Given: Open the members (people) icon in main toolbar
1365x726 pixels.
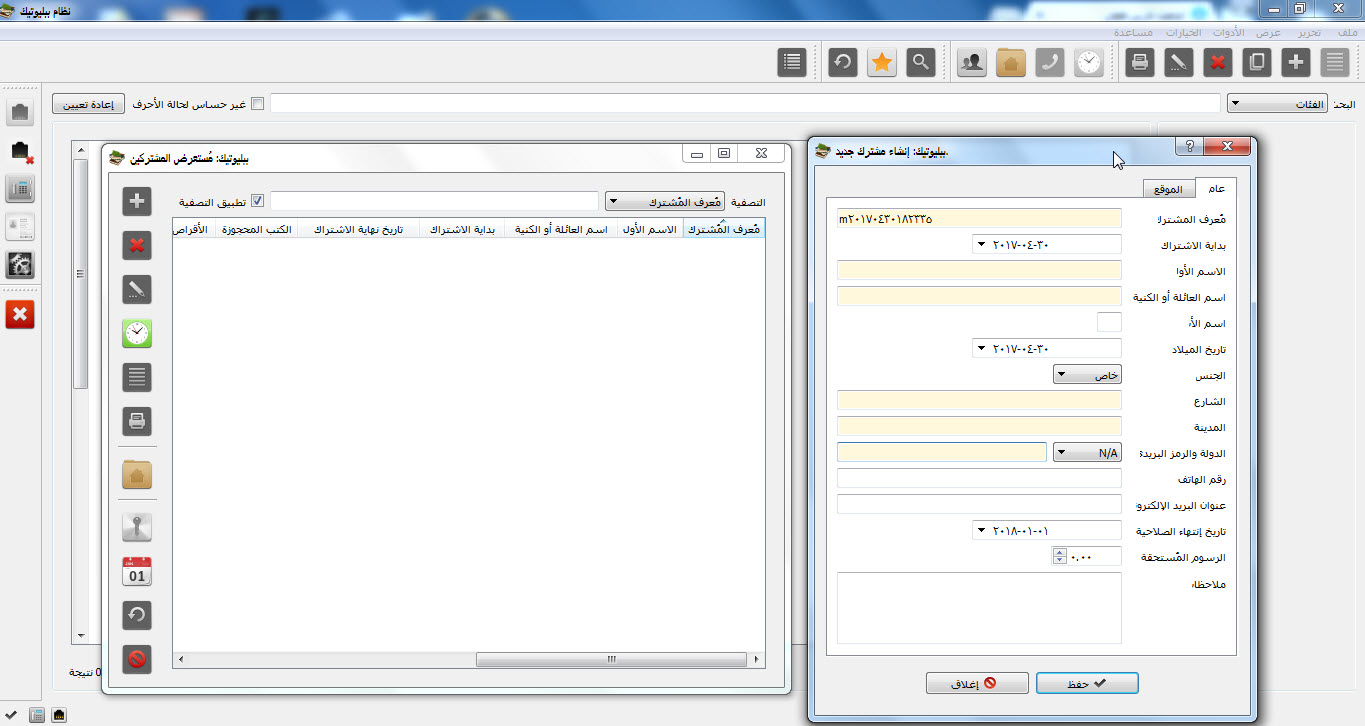Looking at the screenshot, I should click(972, 62).
